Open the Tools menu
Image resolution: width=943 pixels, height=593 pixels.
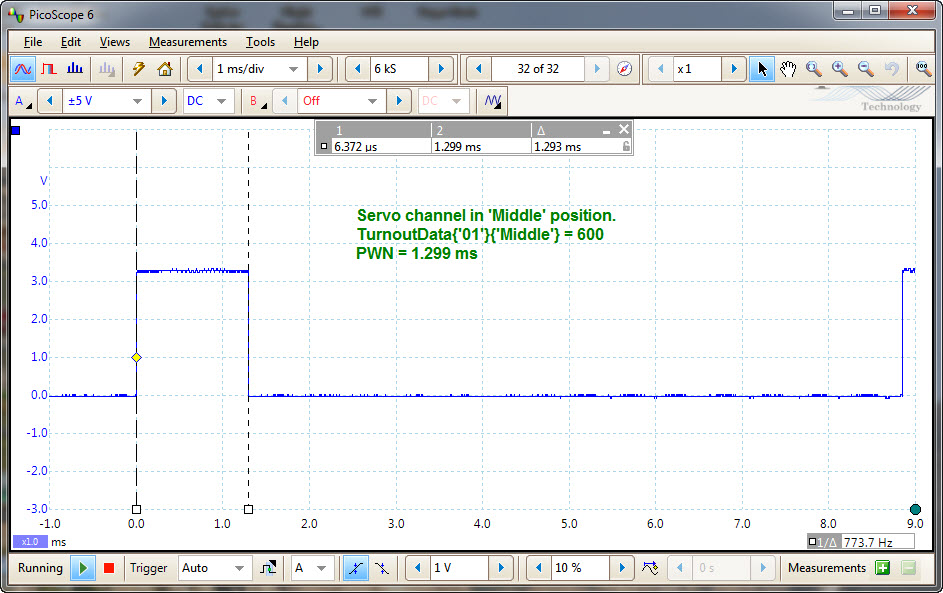pyautogui.click(x=260, y=41)
